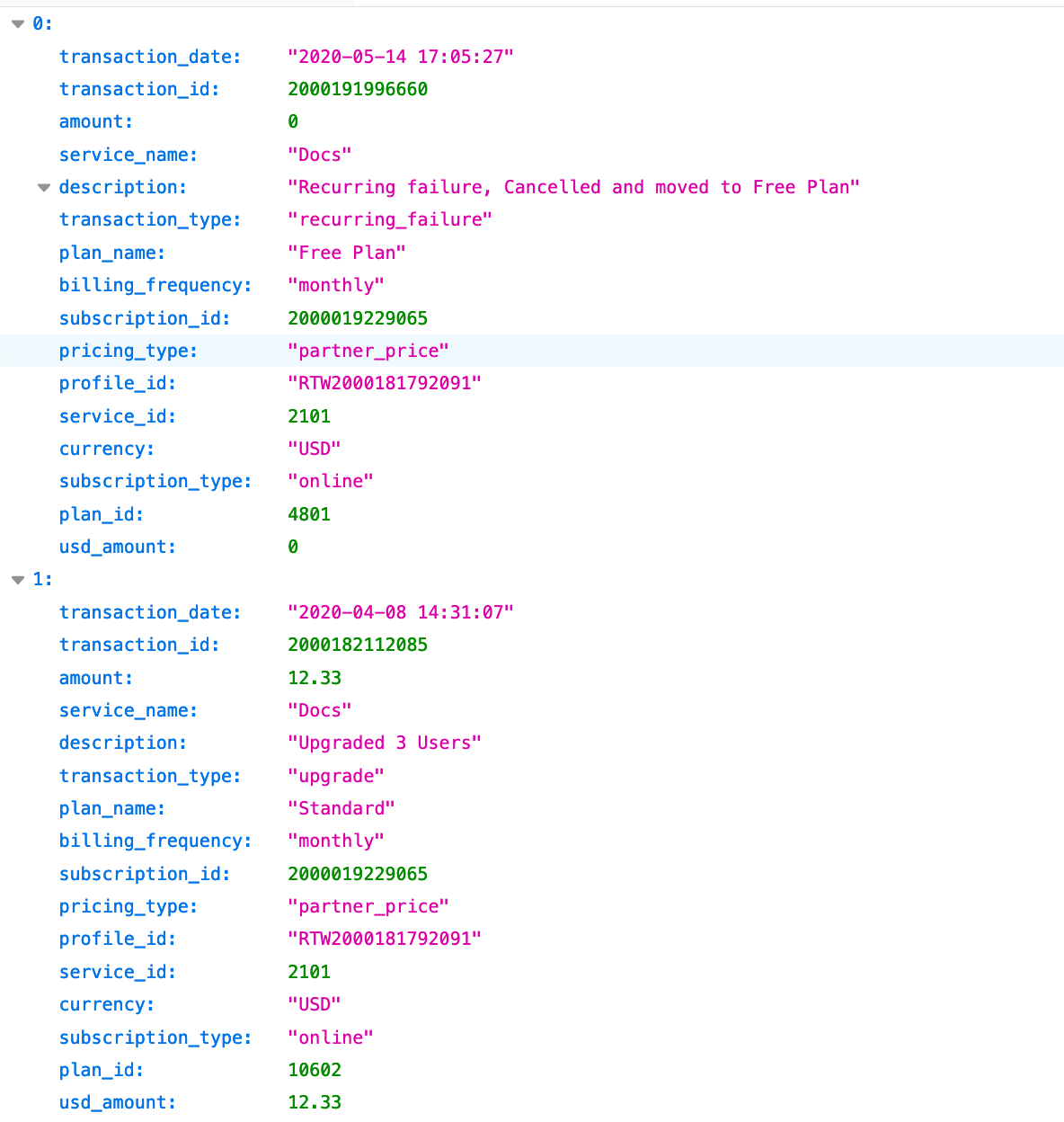Collapse the array item 1 twisty arrow

click(18, 580)
